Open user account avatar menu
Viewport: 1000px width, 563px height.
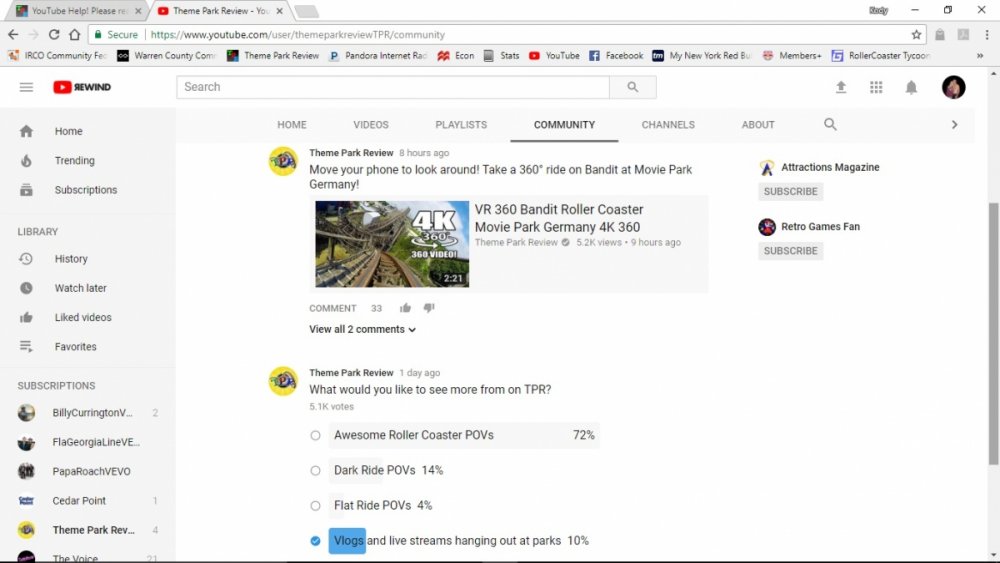[x=953, y=87]
